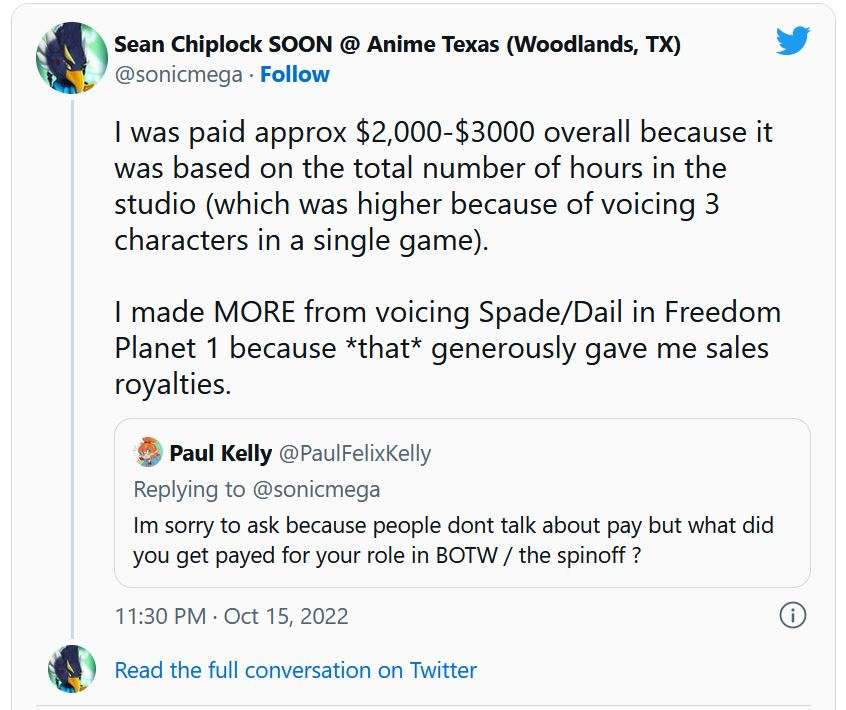Open the 11:30 PM Oct 15, 2022 timestamp

[231, 615]
